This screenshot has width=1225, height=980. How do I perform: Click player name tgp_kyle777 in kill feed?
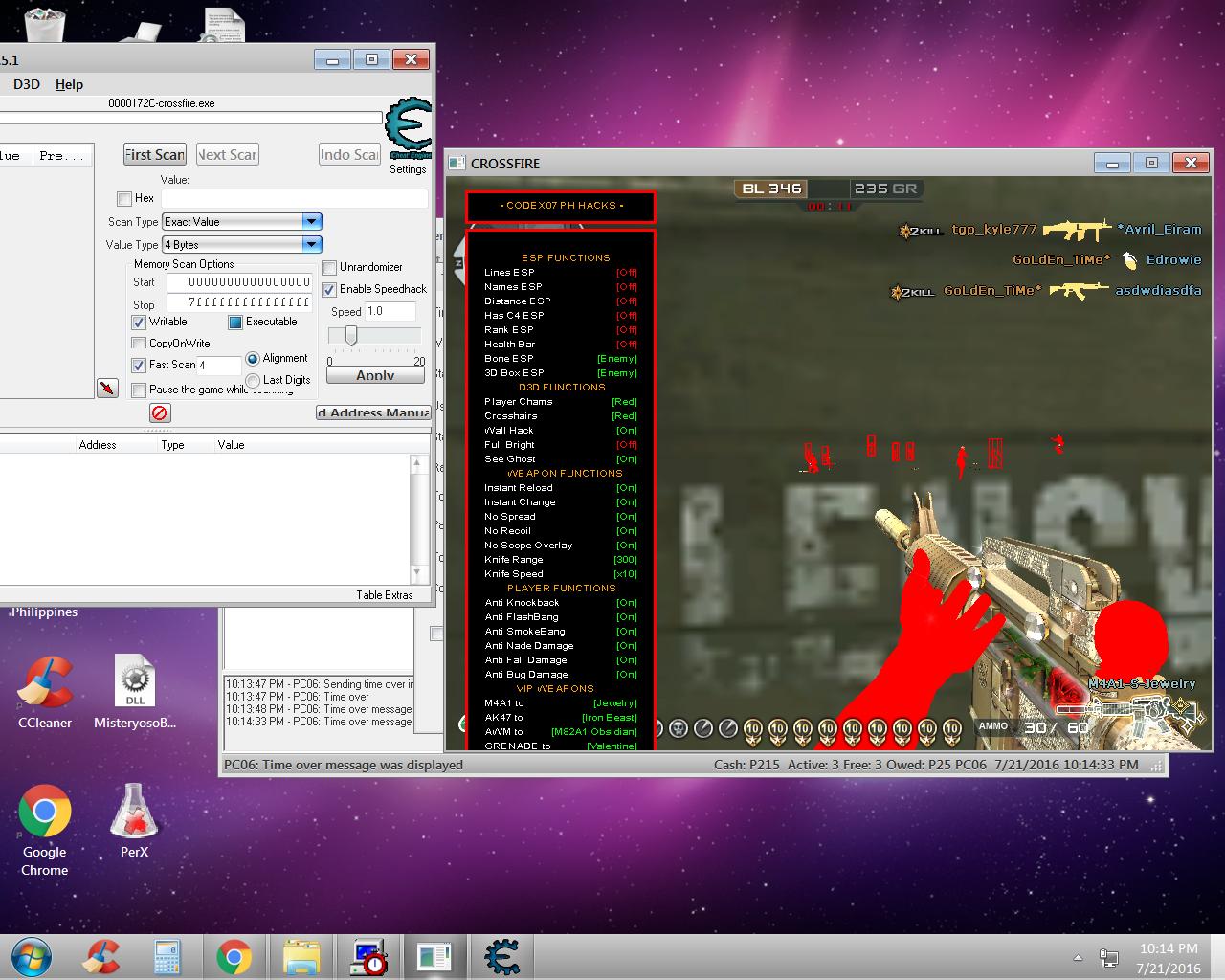pyautogui.click(x=994, y=230)
